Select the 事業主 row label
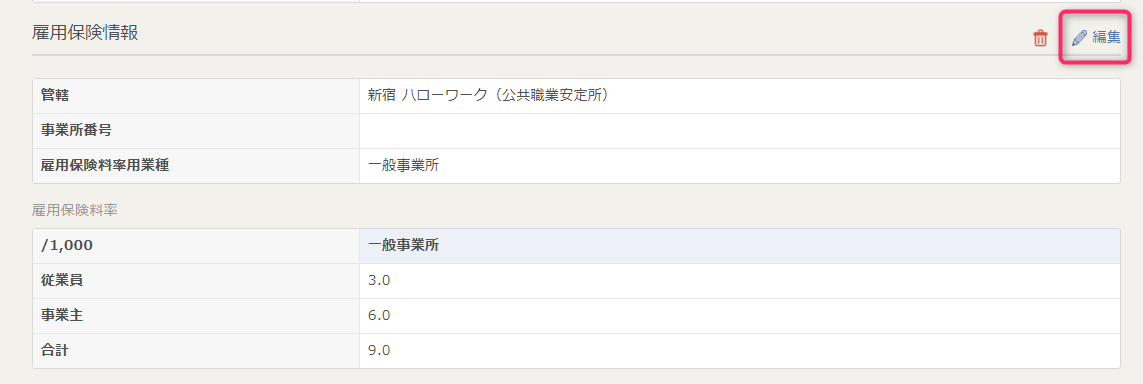 62,316
